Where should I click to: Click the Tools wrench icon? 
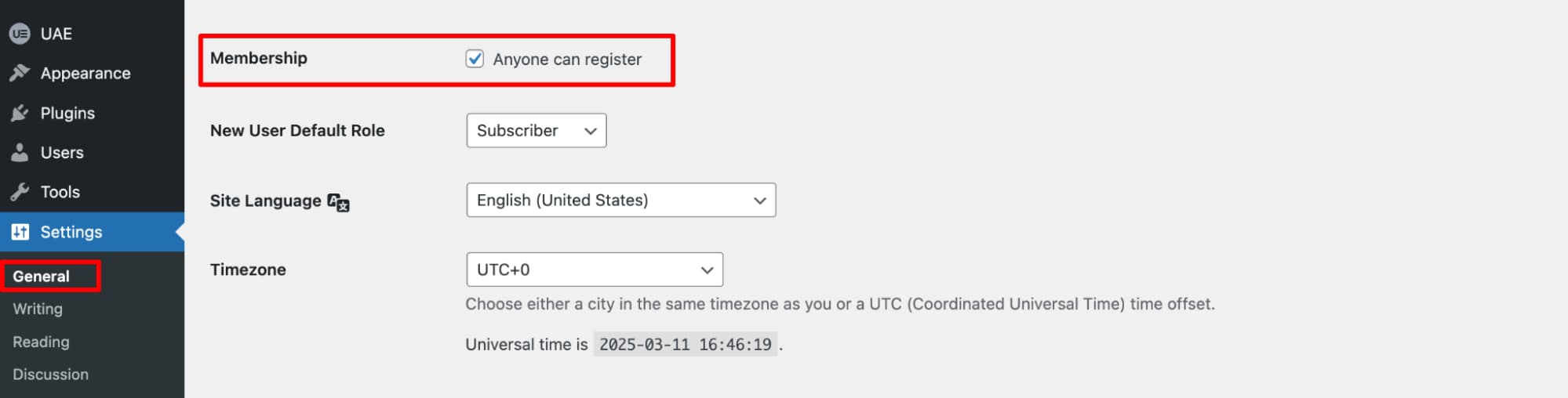pos(20,192)
